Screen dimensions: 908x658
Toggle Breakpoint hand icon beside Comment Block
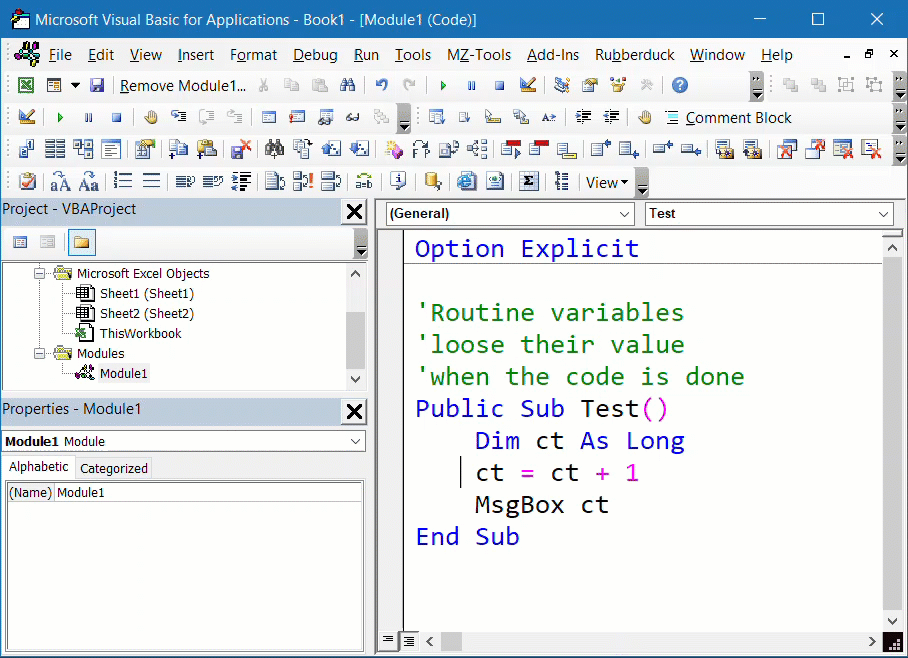(645, 118)
